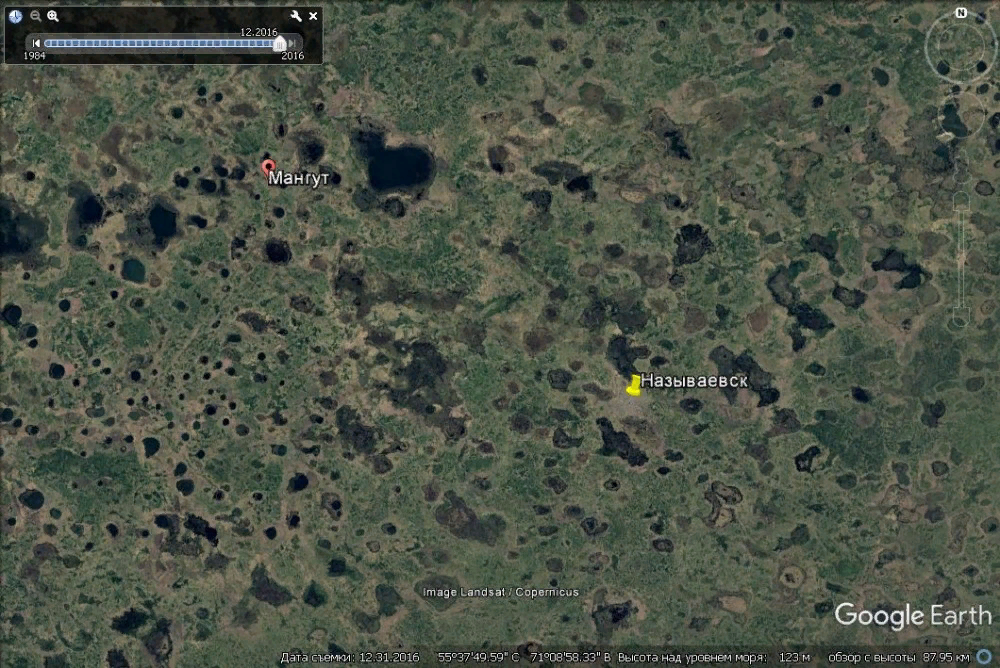Click the red Мангут placemark pin
The height and width of the screenshot is (668, 1000).
coord(268,168)
